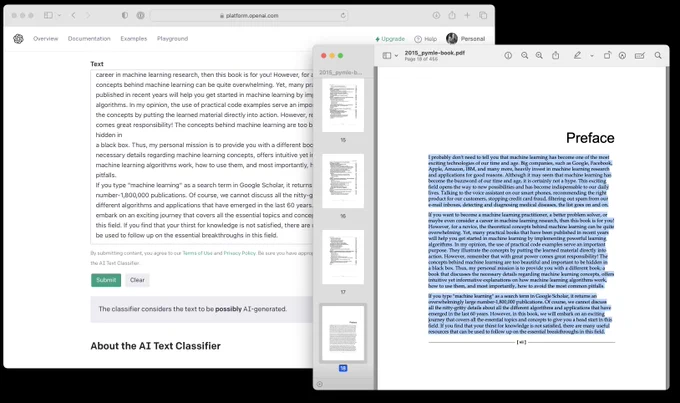Select page 18 thumbnail

(x=343, y=333)
